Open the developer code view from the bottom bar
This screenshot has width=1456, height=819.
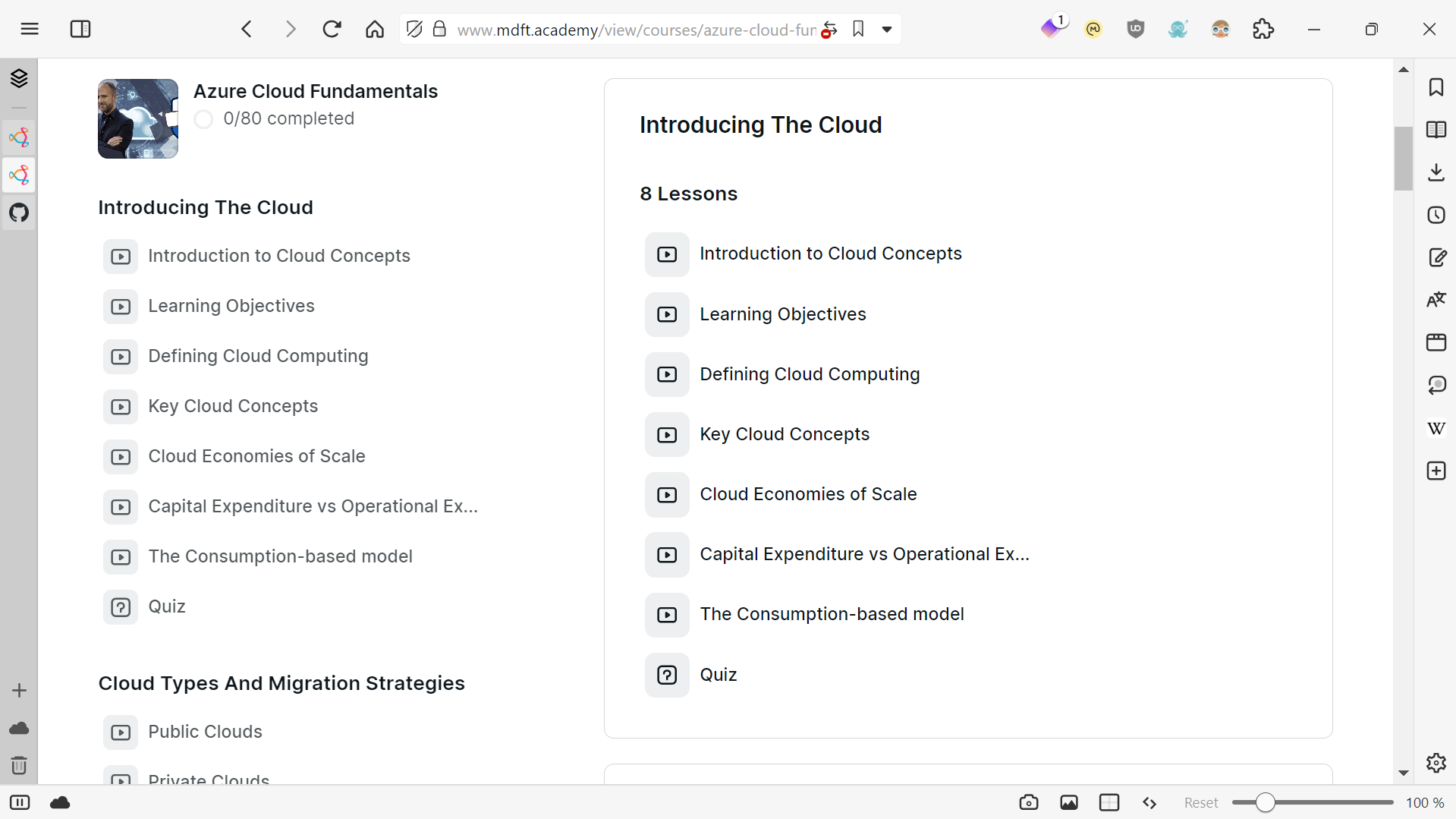(x=1149, y=802)
